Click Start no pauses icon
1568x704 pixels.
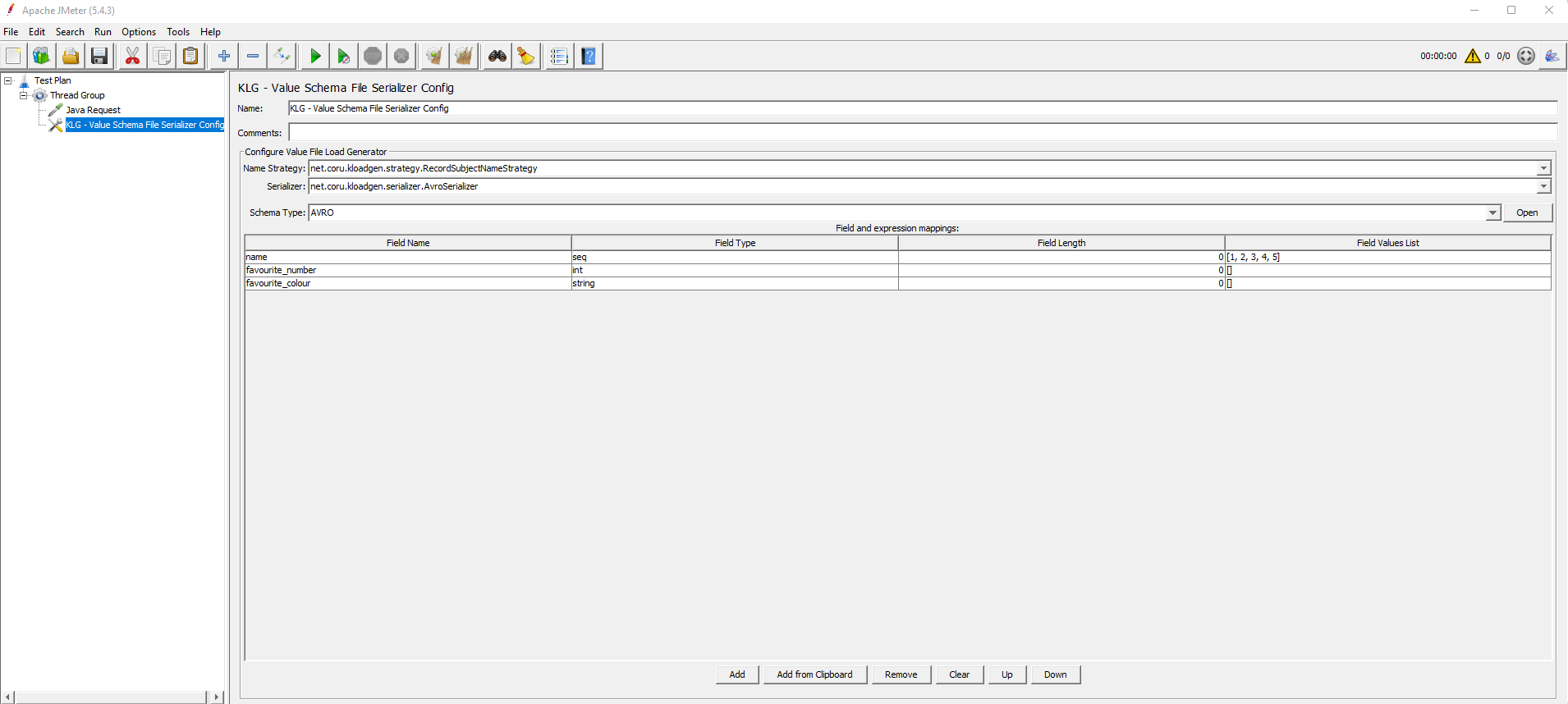(x=343, y=56)
